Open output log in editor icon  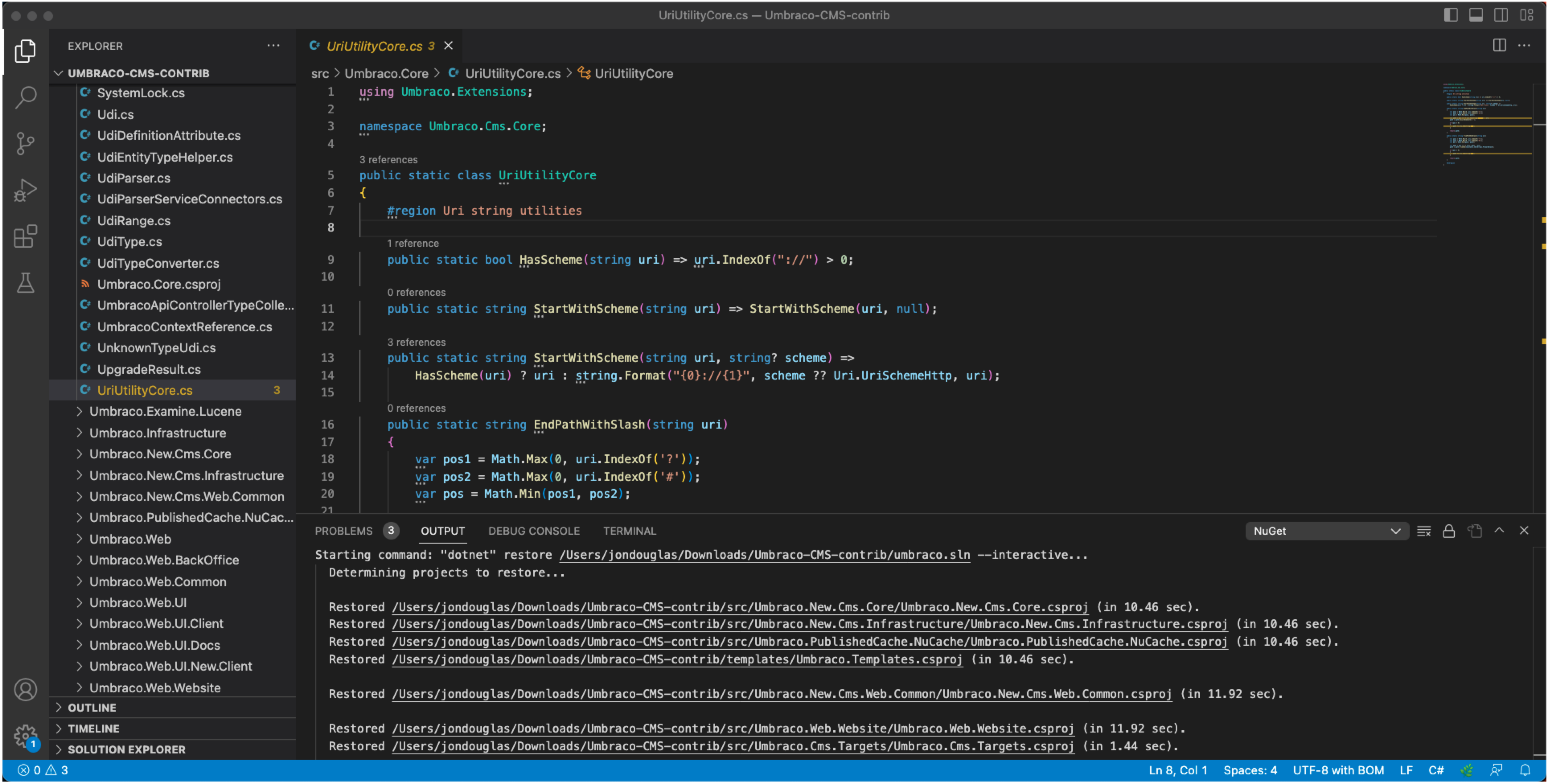[x=1474, y=531]
